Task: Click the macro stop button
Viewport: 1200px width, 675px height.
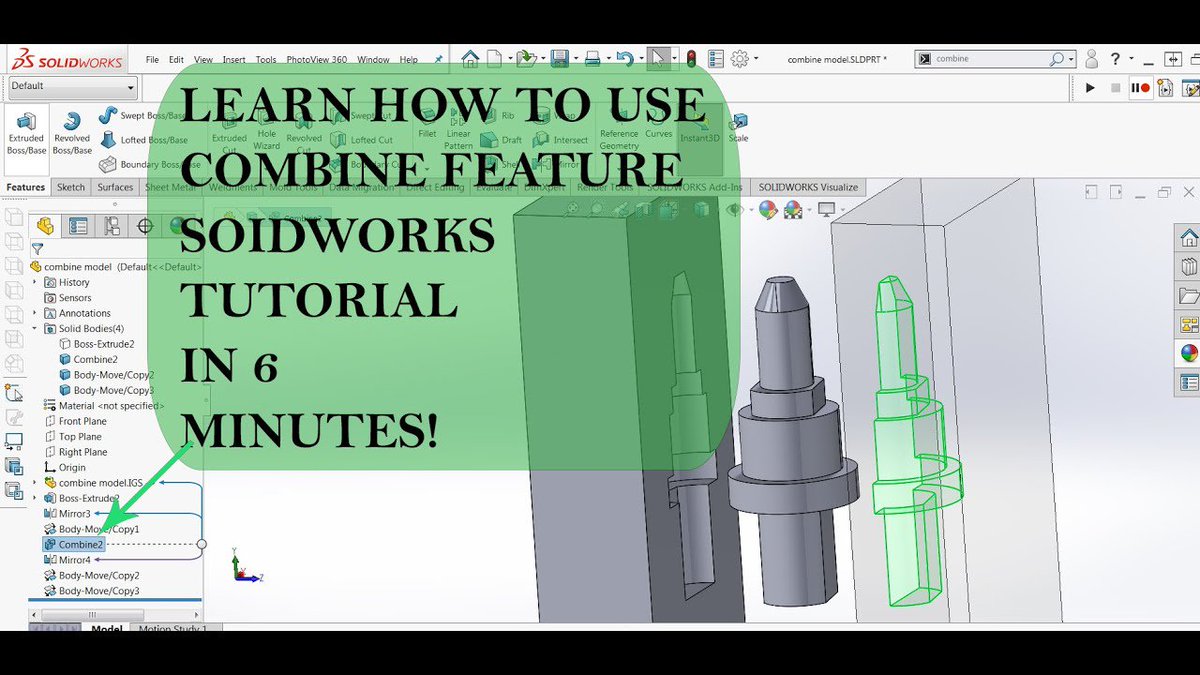Action: [1116, 88]
